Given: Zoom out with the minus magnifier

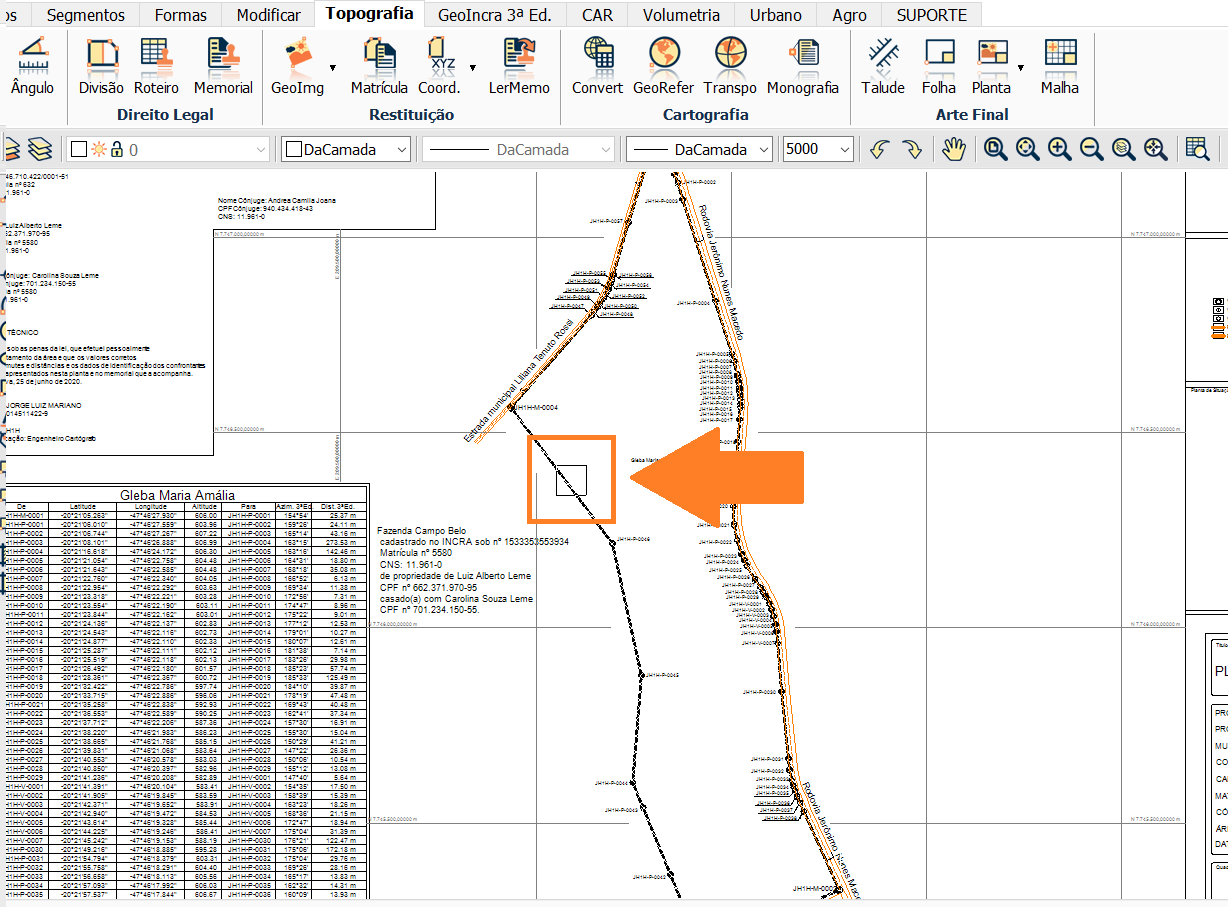Looking at the screenshot, I should coord(1091,150).
